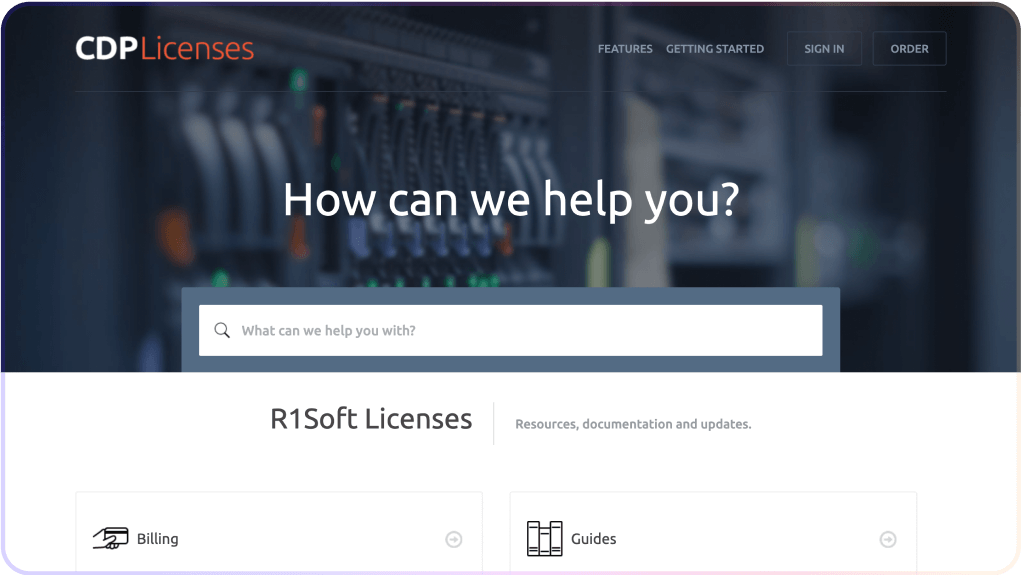Open the Features menu item
This screenshot has width=1021, height=575.
[625, 49]
